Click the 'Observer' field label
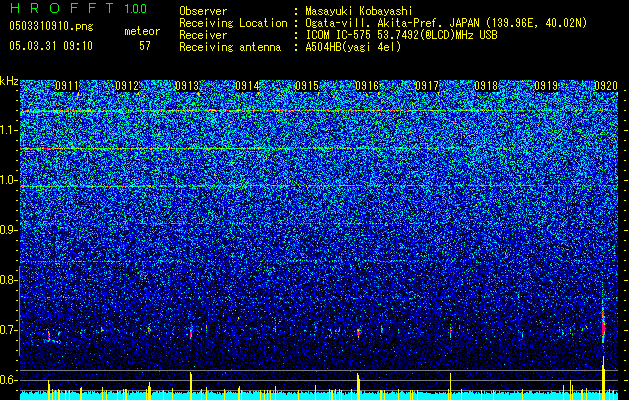Viewport: 629px width, 400px height. (x=203, y=11)
